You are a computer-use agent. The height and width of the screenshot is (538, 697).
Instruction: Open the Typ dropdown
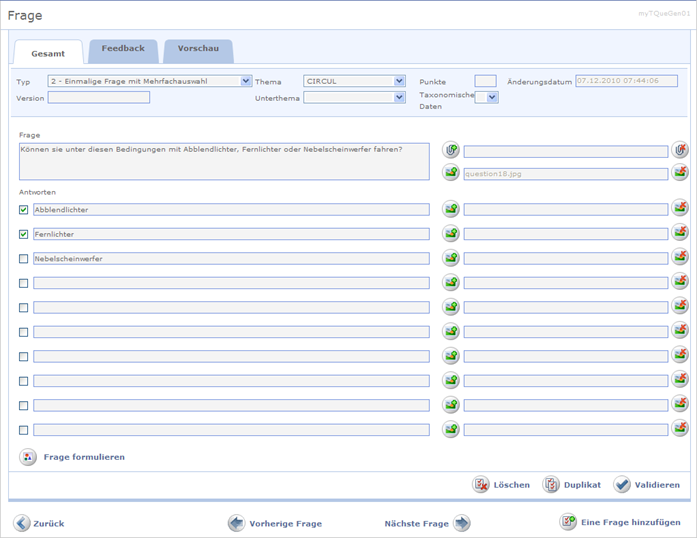(246, 81)
